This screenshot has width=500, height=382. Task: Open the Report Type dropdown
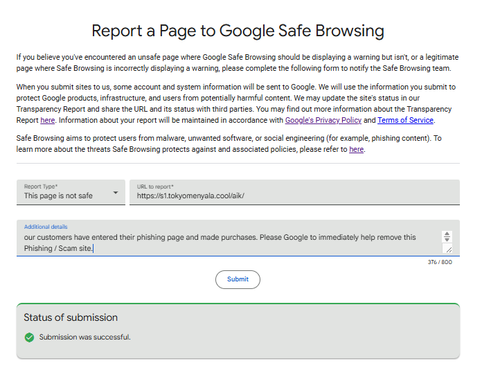(71, 192)
